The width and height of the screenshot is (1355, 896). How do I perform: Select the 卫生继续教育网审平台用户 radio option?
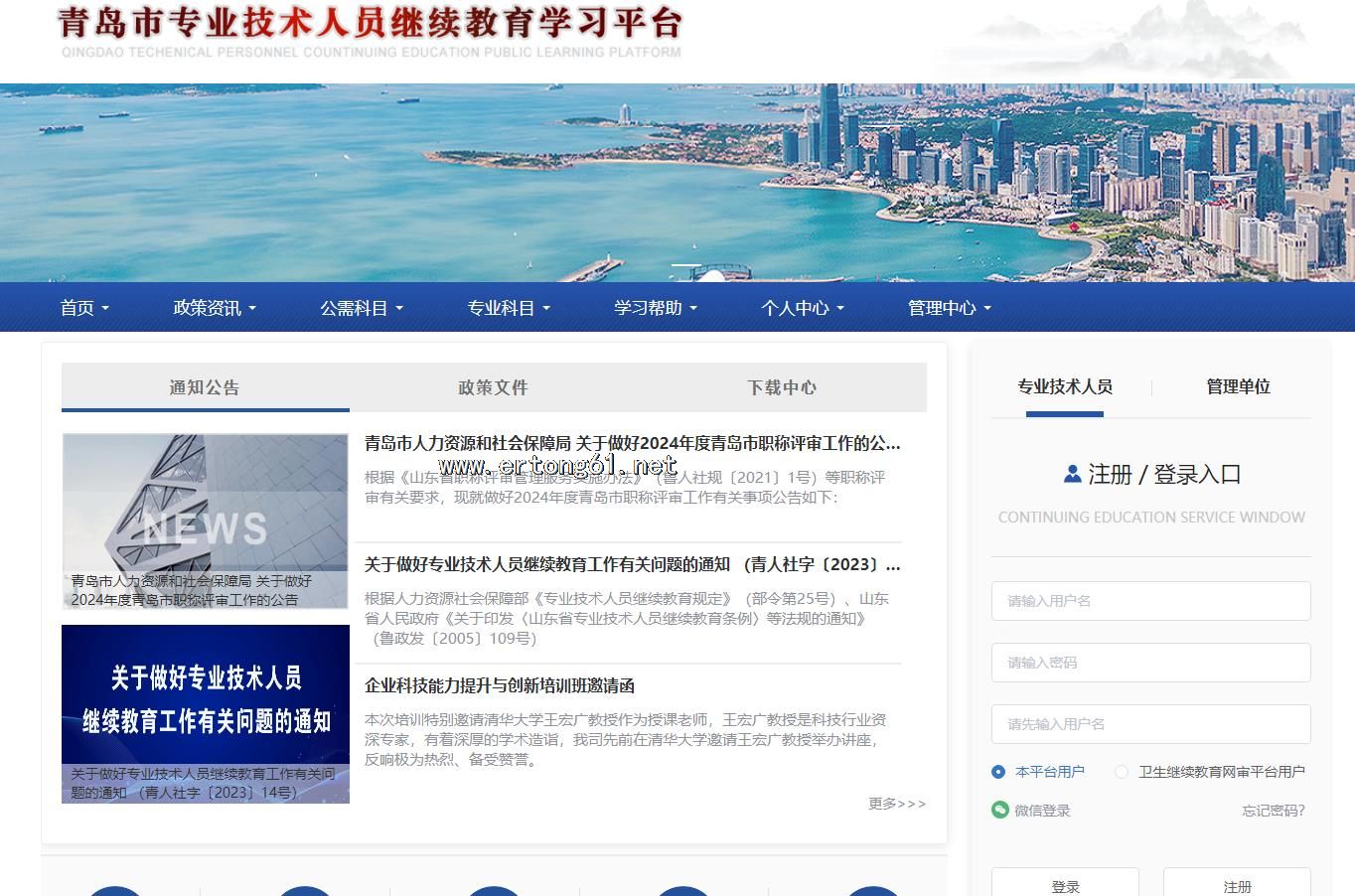pos(1122,772)
